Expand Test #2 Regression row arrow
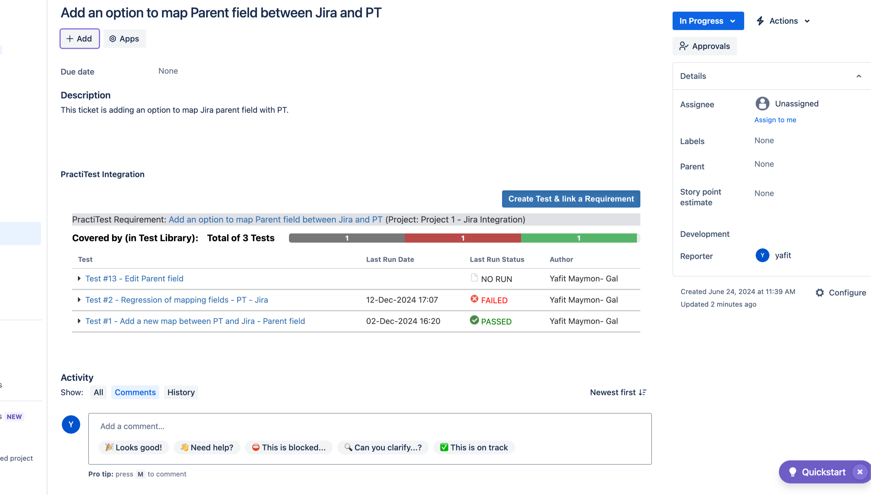Image resolution: width=871 pixels, height=495 pixels. click(79, 300)
